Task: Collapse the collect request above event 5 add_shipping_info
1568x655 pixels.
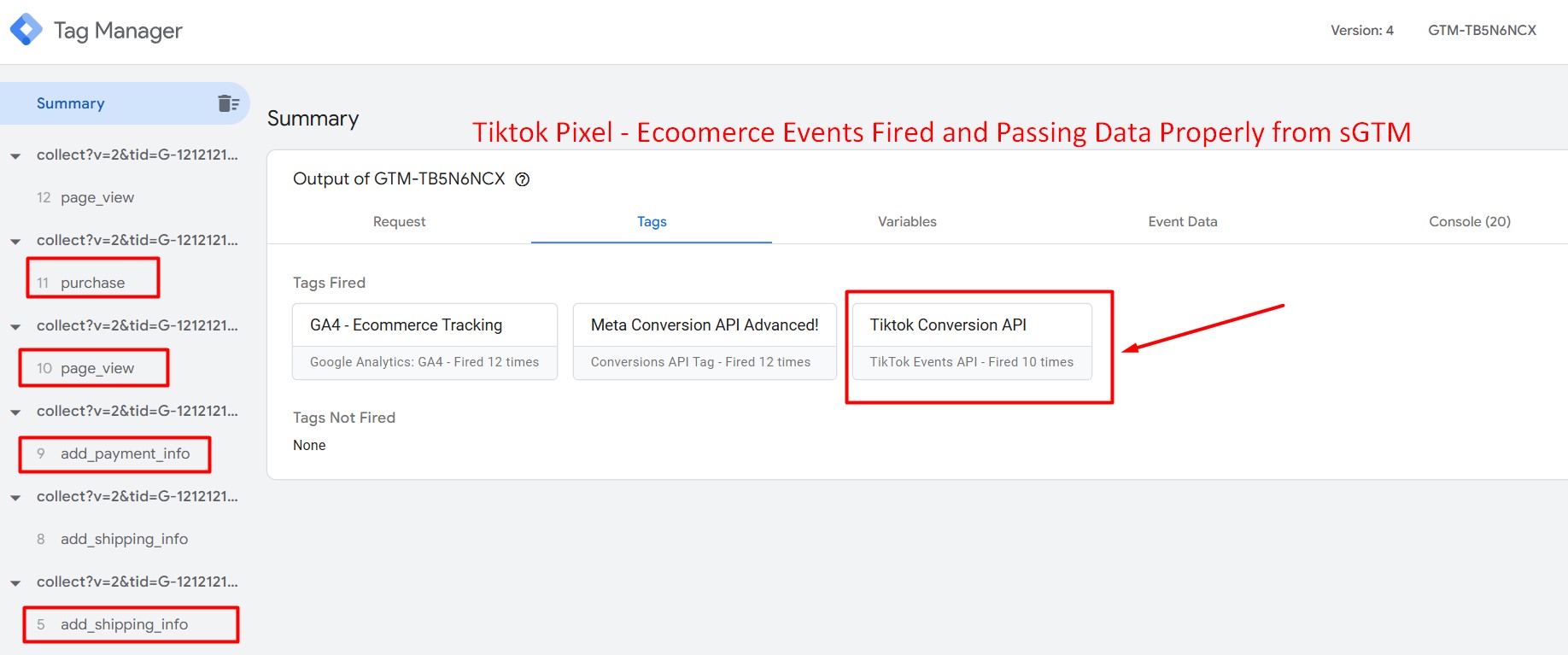Action: (15, 583)
